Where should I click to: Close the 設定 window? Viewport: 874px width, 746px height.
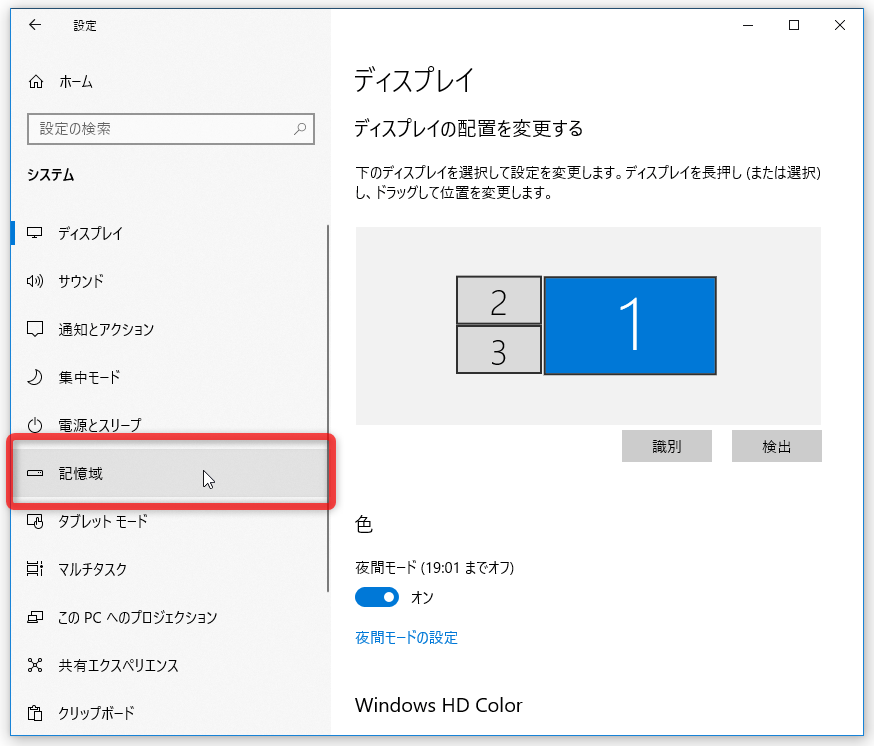click(839, 25)
